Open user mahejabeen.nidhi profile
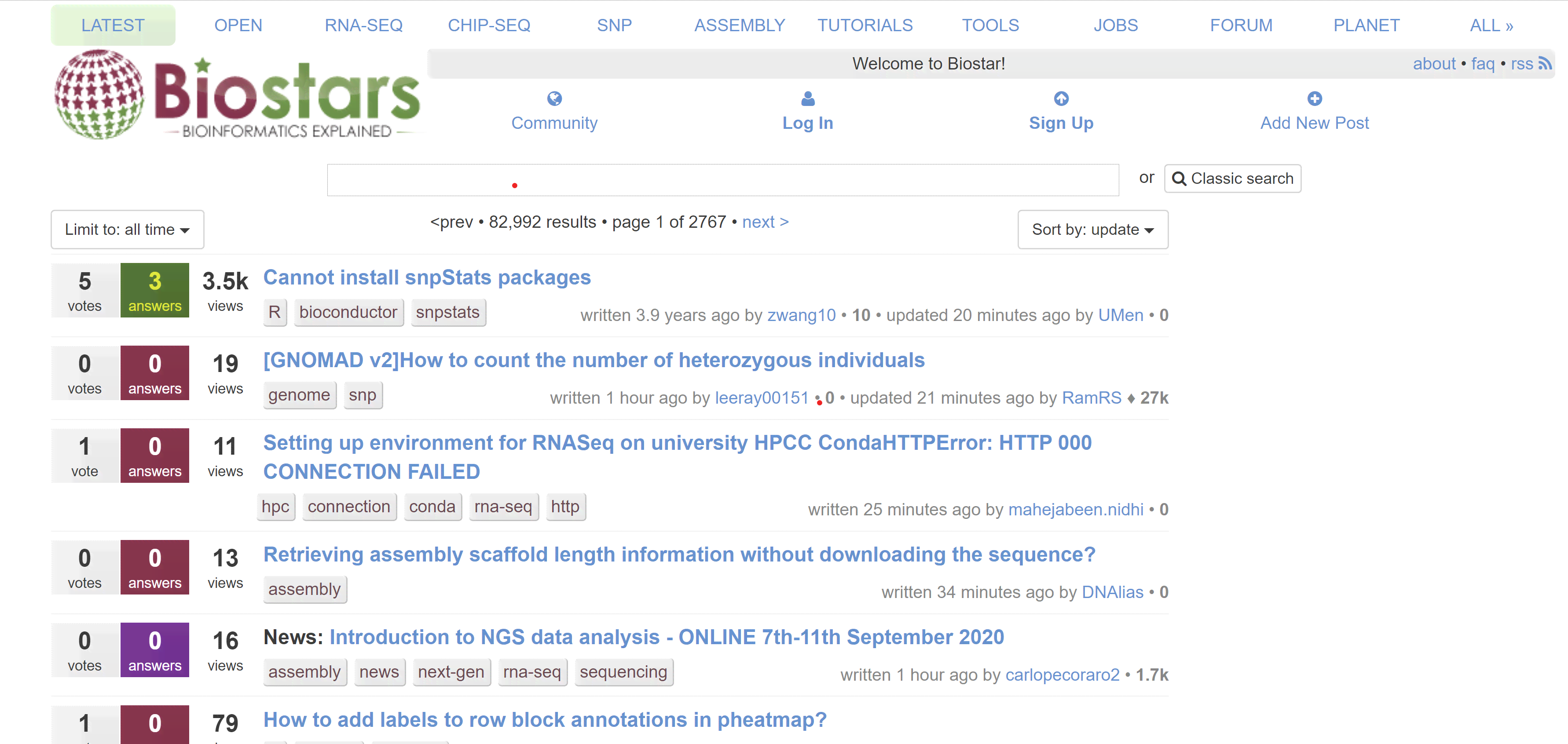The height and width of the screenshot is (744, 1568). click(1076, 510)
